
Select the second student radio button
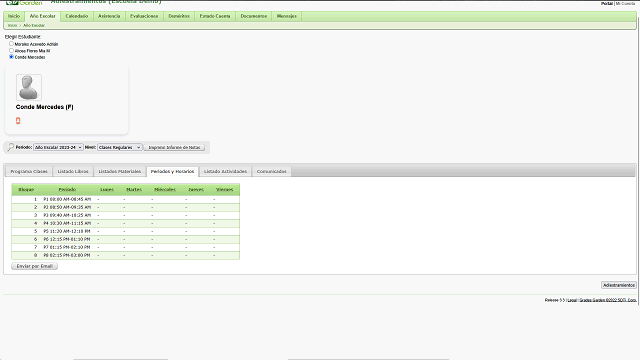point(11,51)
